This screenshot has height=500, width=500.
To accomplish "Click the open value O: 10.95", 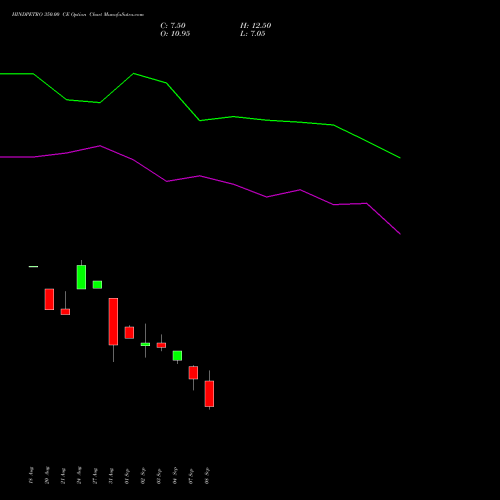I will [x=175, y=34].
